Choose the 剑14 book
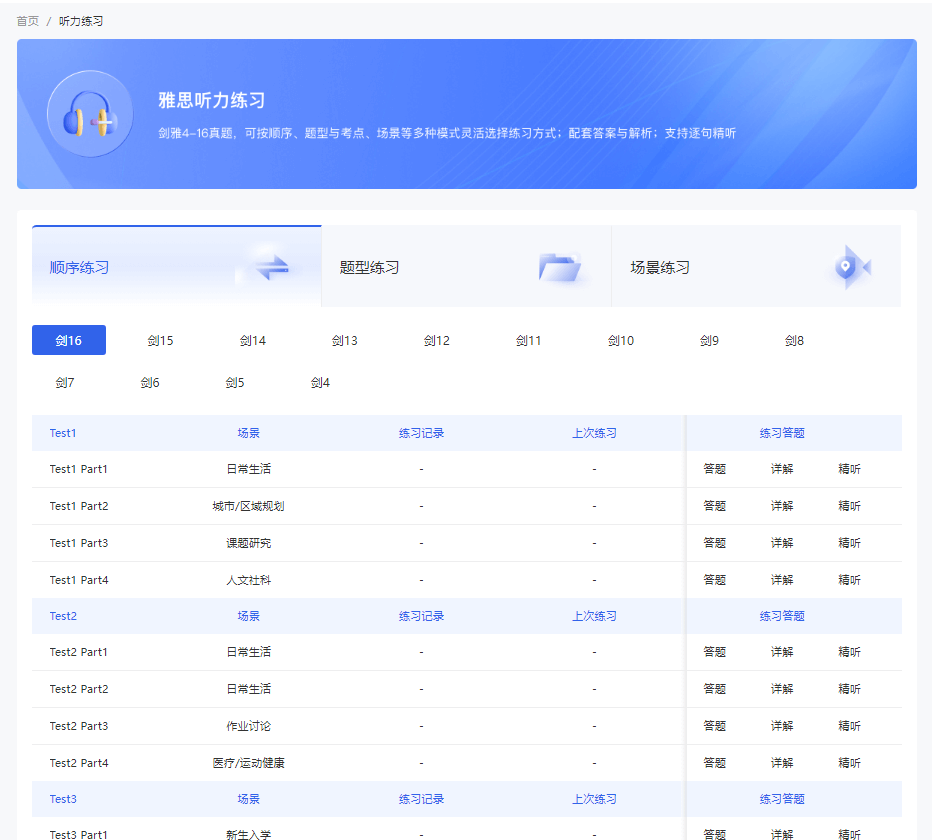The width and height of the screenshot is (932, 840). point(253,341)
